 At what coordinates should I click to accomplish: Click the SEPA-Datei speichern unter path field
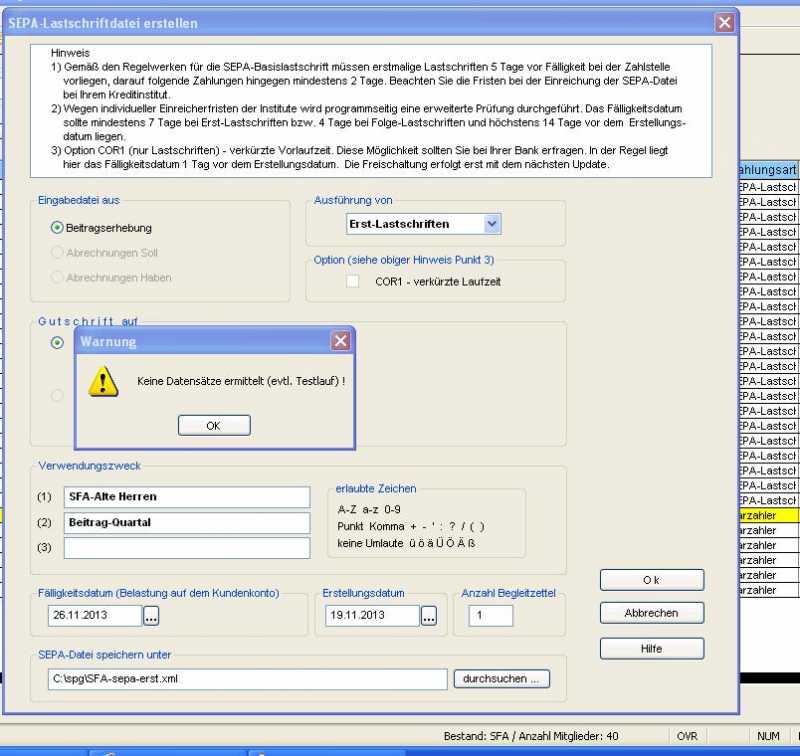[247, 679]
